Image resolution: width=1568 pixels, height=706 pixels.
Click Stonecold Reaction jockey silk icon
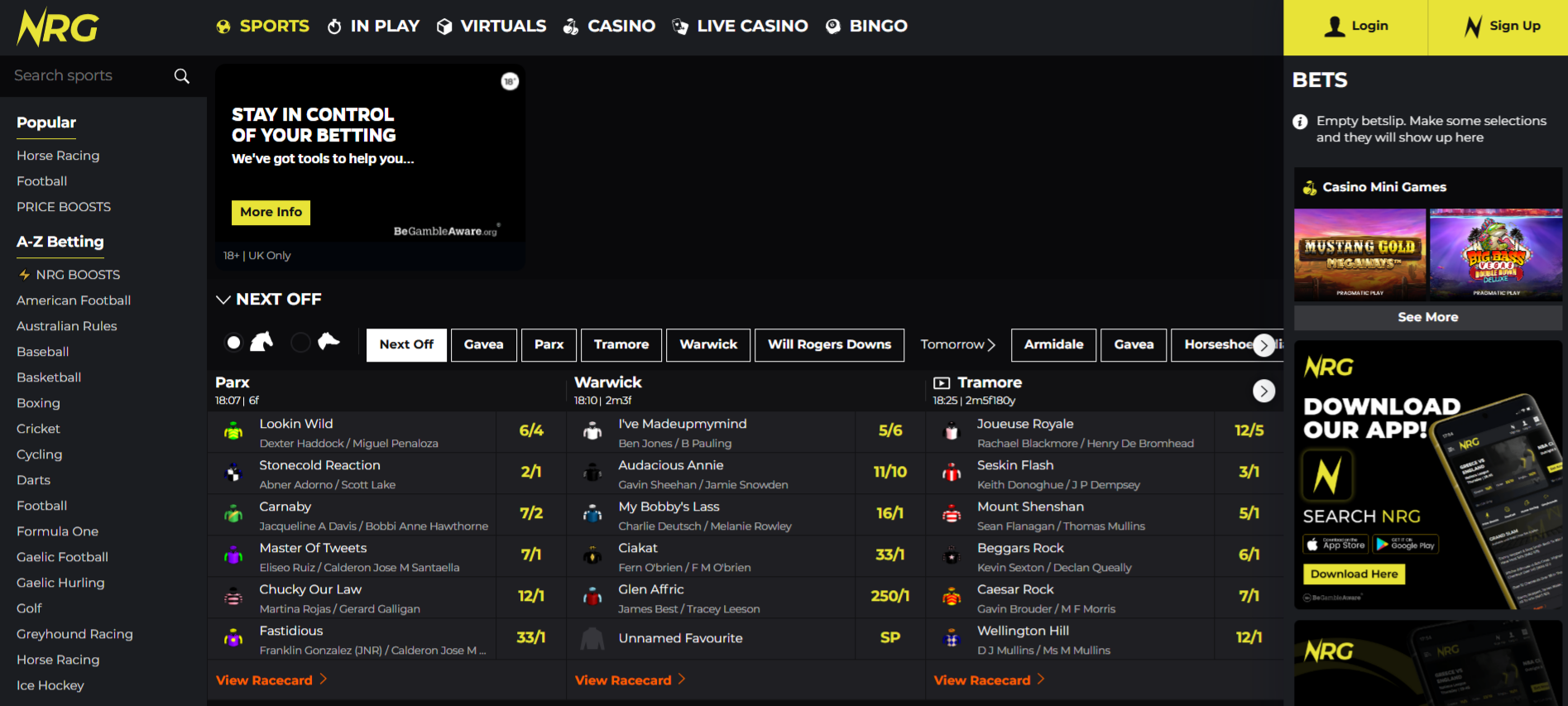233,473
